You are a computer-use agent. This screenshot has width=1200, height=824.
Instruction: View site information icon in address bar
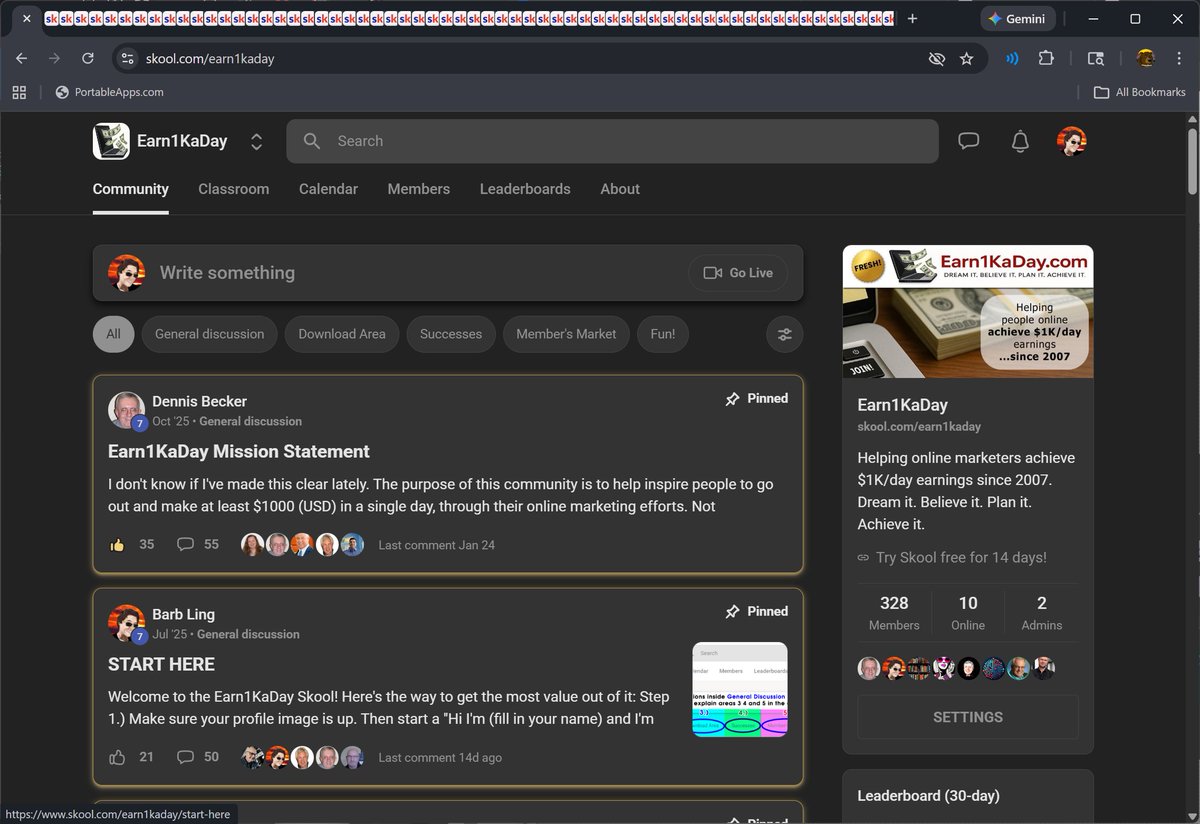click(x=126, y=59)
